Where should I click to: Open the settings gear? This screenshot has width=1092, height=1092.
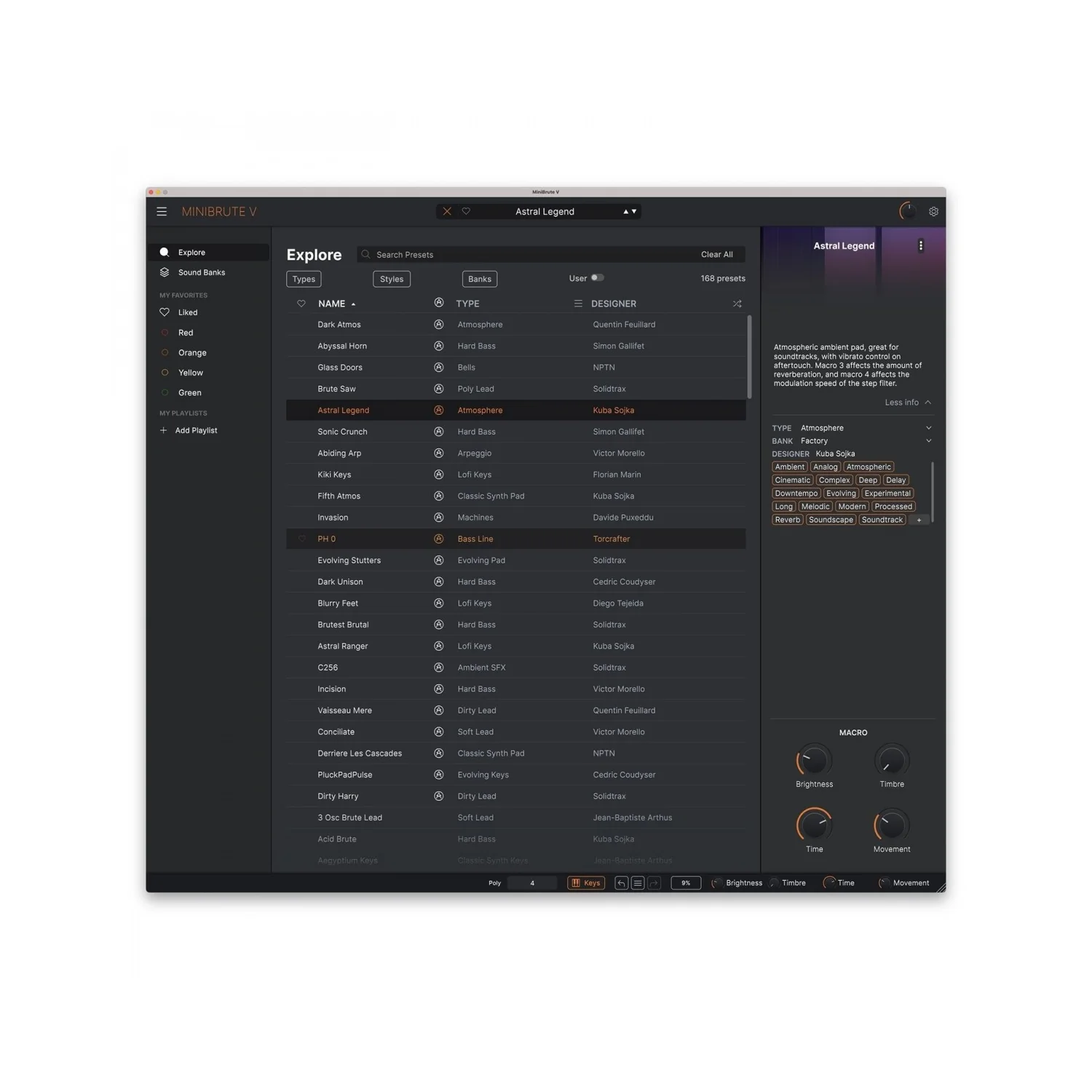pyautogui.click(x=933, y=212)
